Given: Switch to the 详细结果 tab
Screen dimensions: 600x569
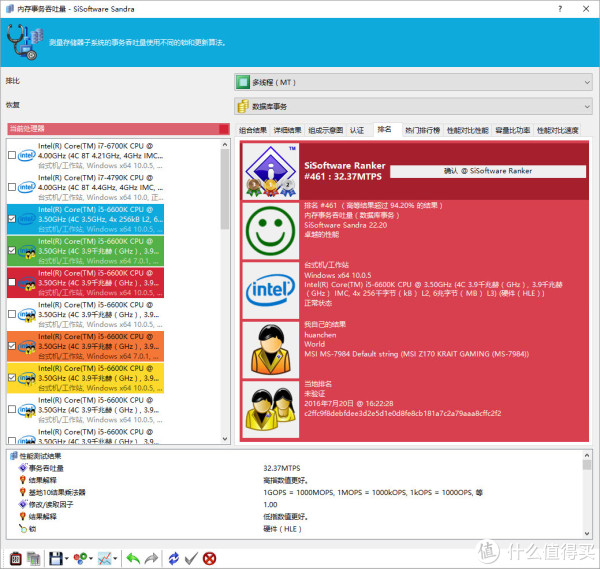Looking at the screenshot, I should (287, 130).
